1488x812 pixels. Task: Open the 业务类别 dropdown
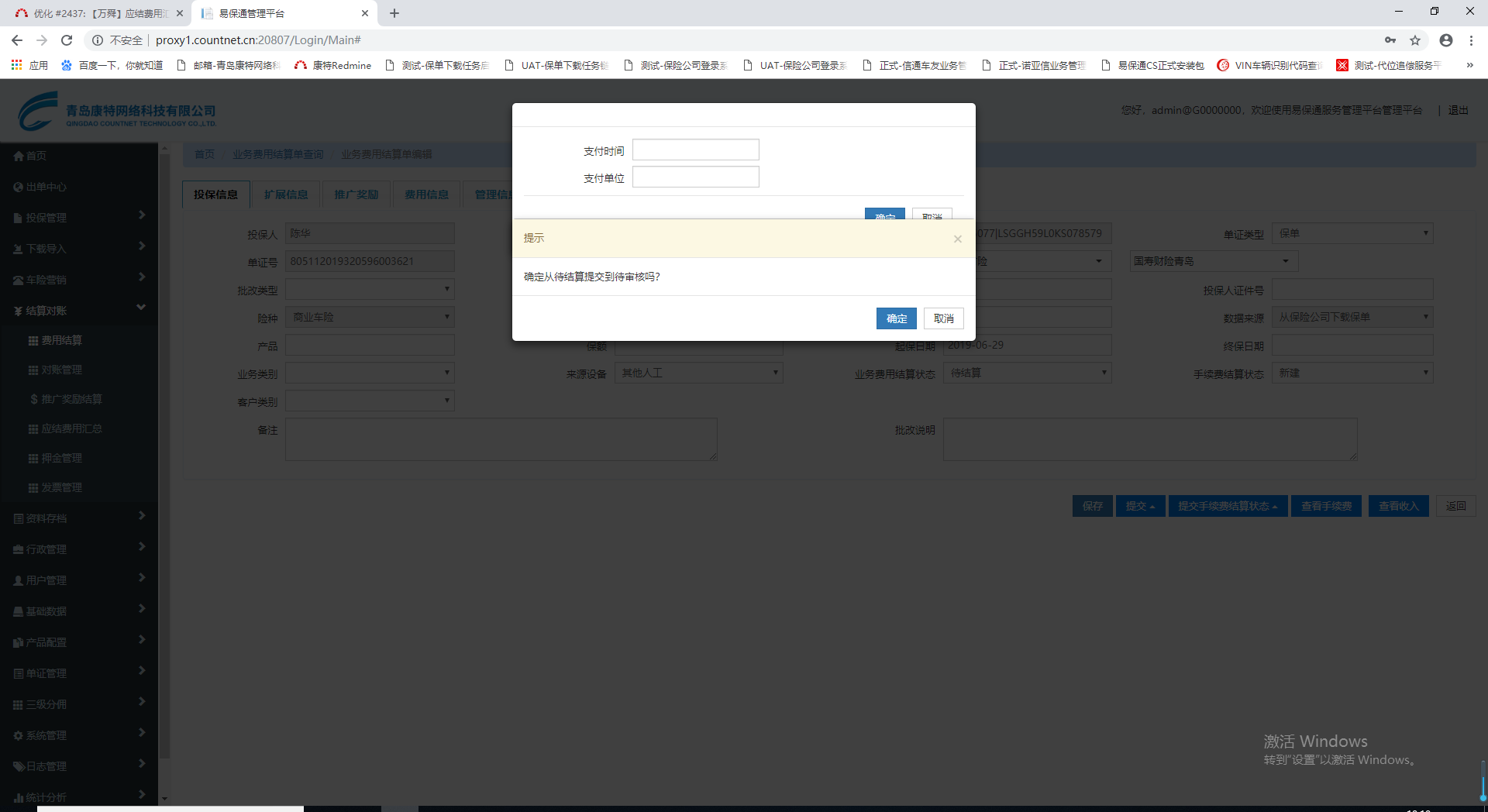tap(370, 373)
